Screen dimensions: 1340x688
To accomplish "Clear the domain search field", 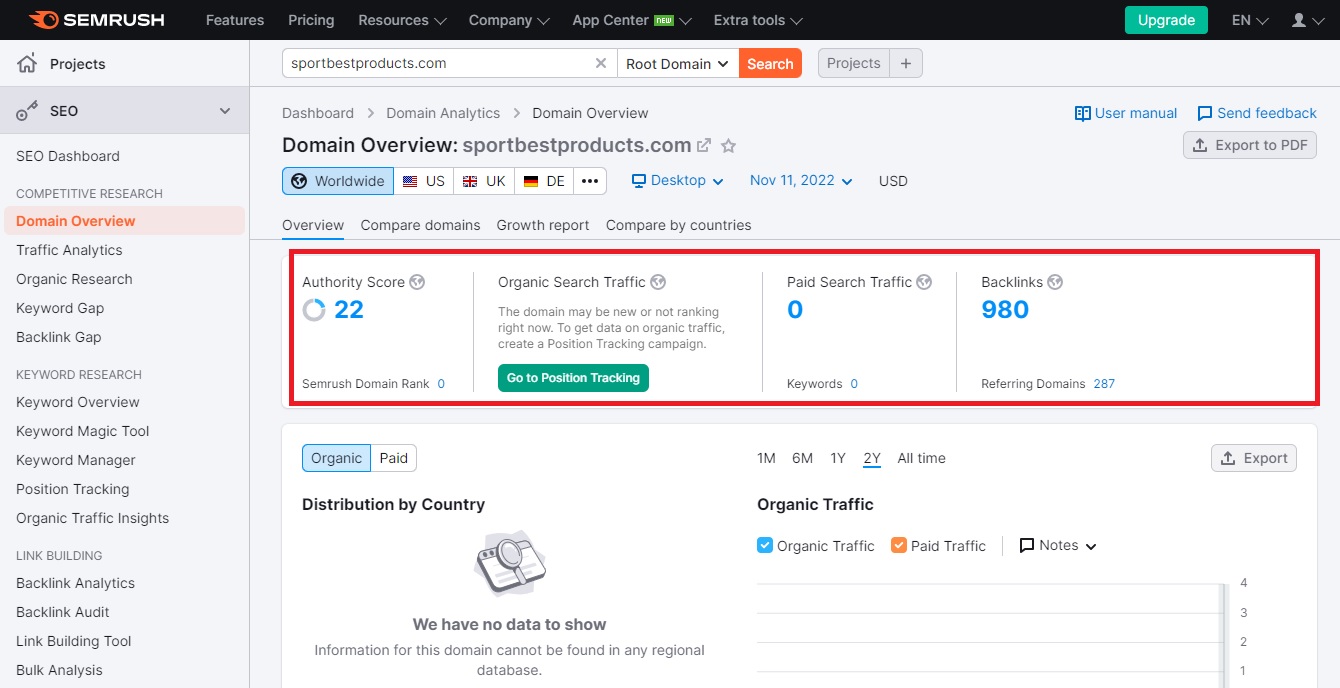I will (601, 63).
